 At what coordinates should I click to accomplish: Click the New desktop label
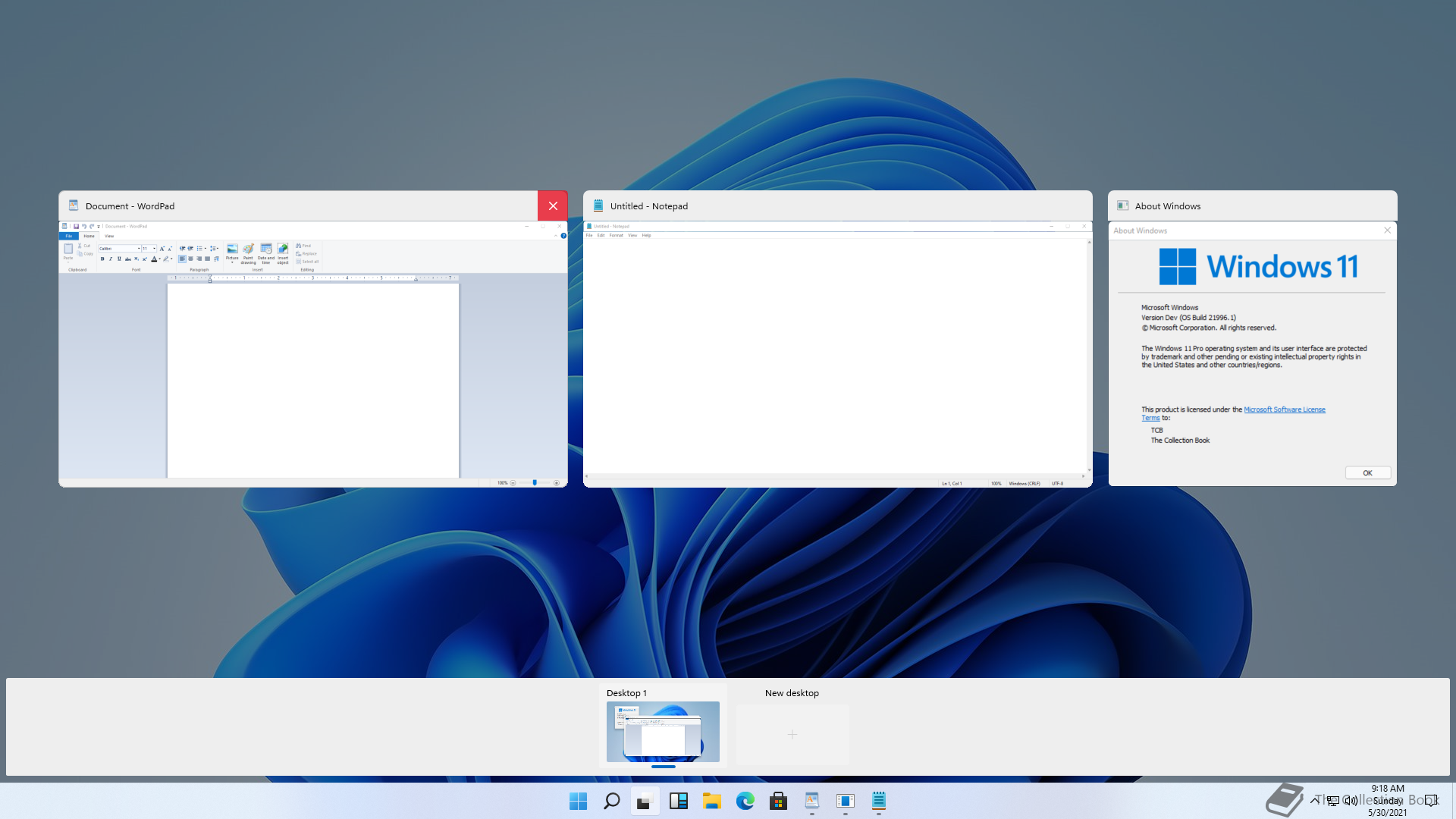point(792,693)
